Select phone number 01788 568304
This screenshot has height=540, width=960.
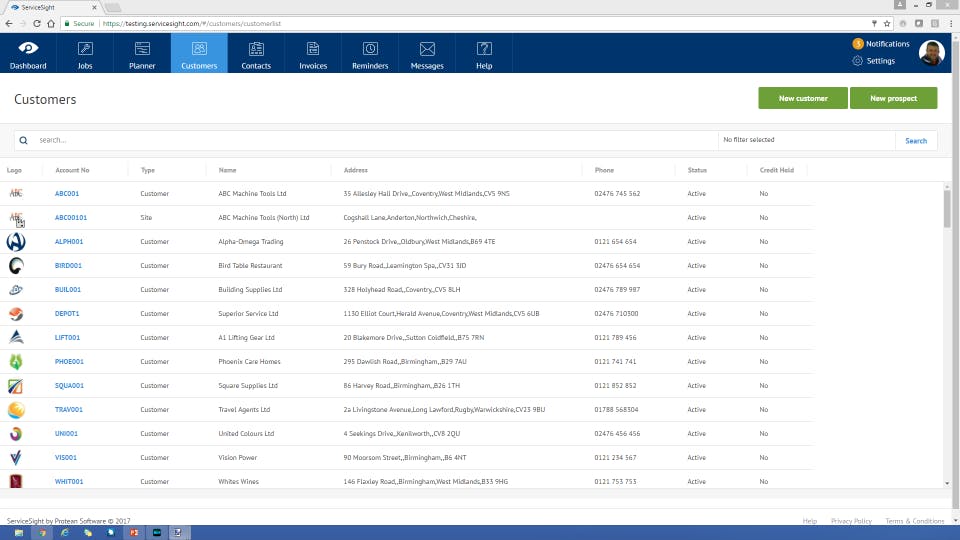616,410
